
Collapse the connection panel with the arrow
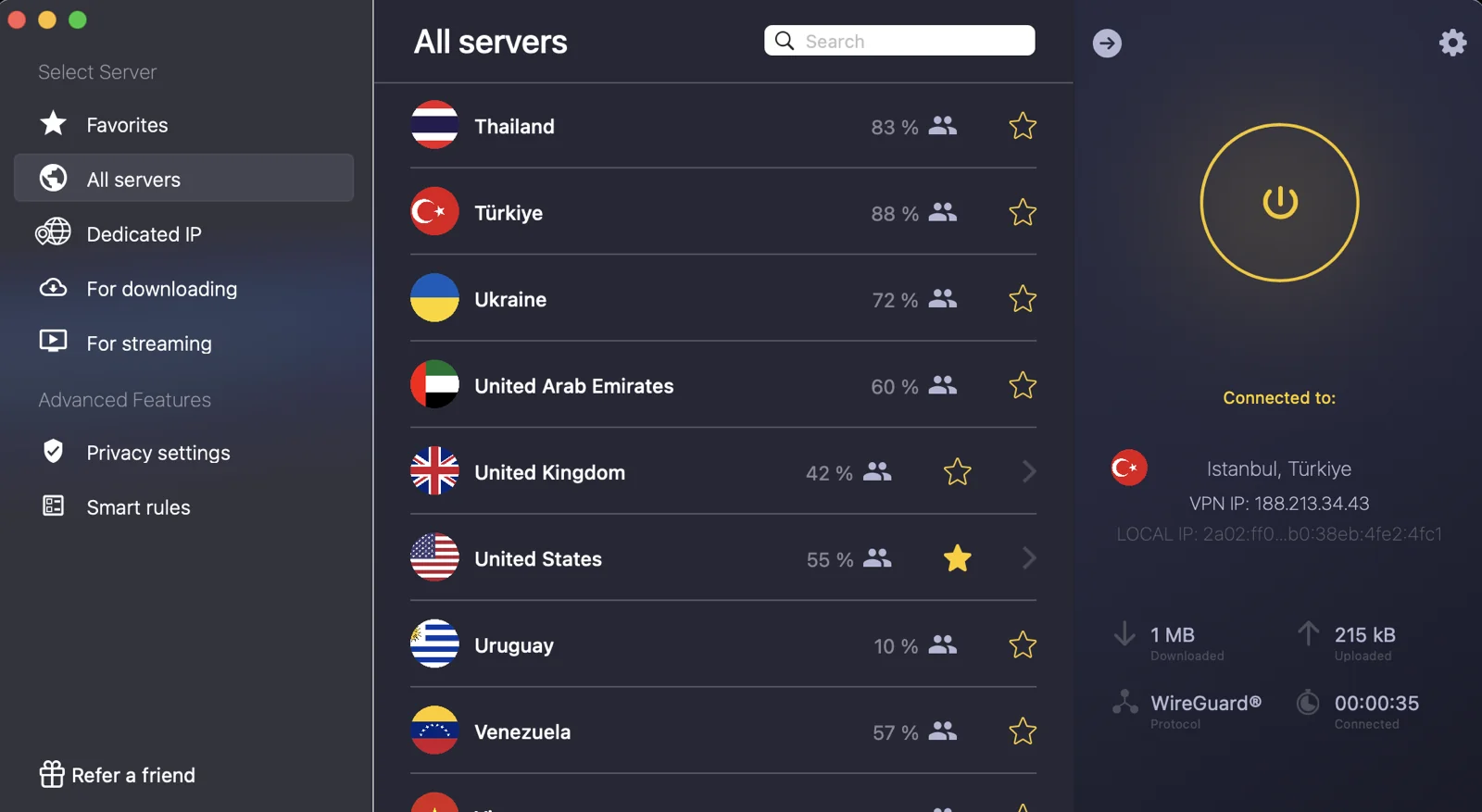pos(1107,43)
